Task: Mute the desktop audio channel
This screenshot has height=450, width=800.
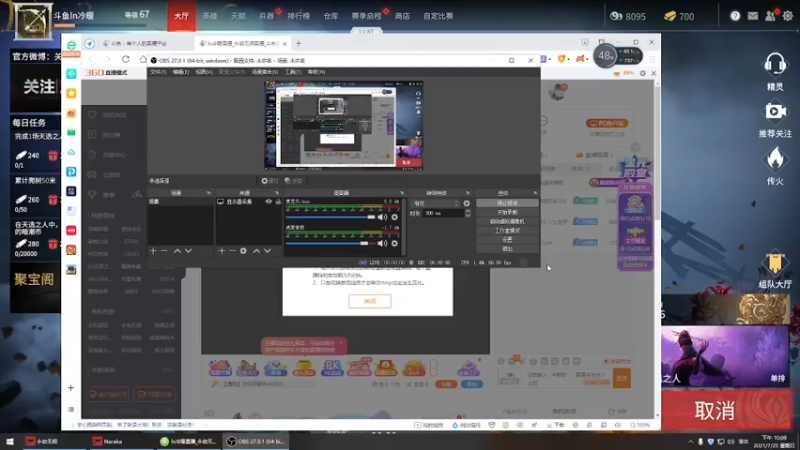Action: (x=382, y=243)
